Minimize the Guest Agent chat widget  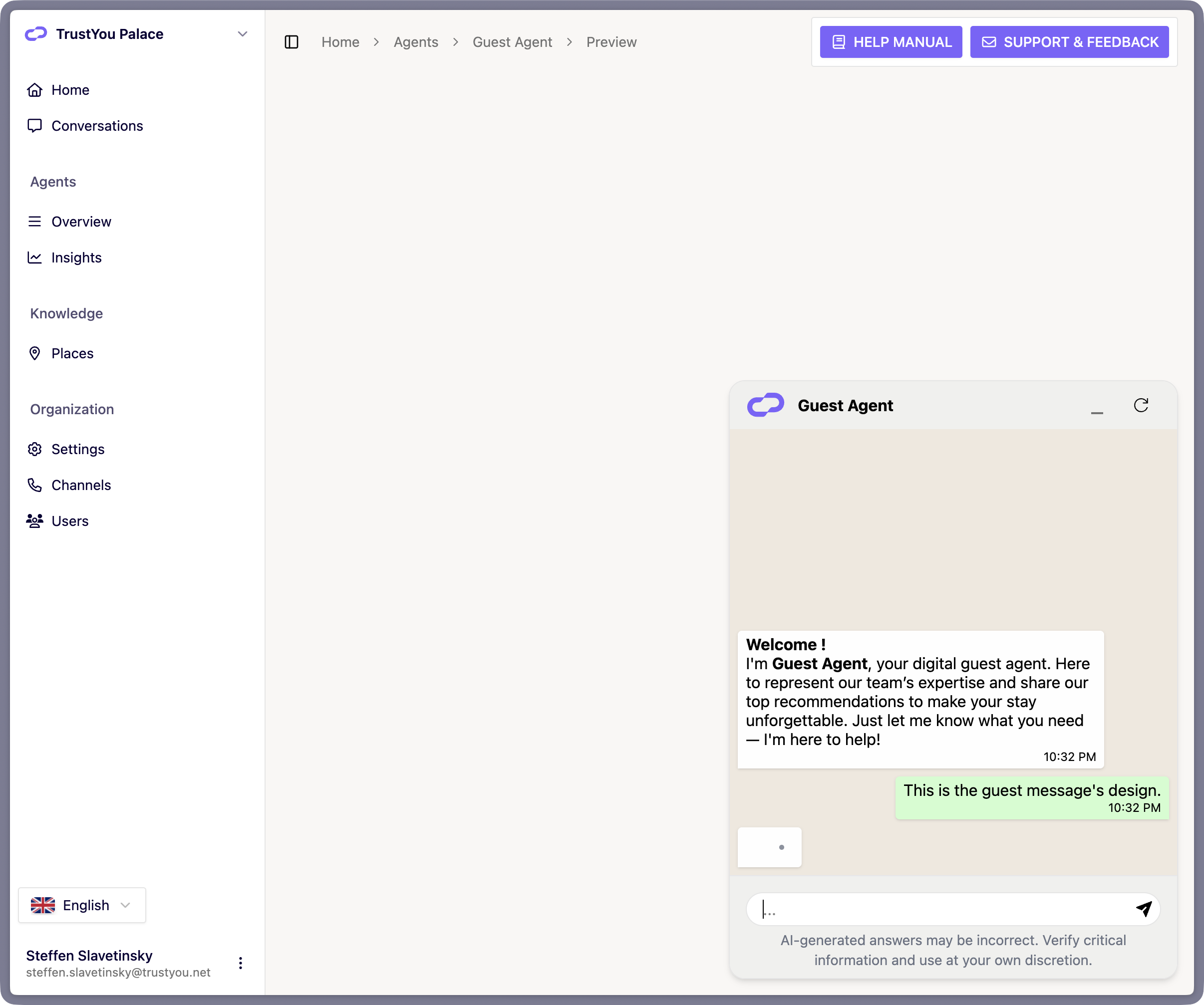(1097, 412)
